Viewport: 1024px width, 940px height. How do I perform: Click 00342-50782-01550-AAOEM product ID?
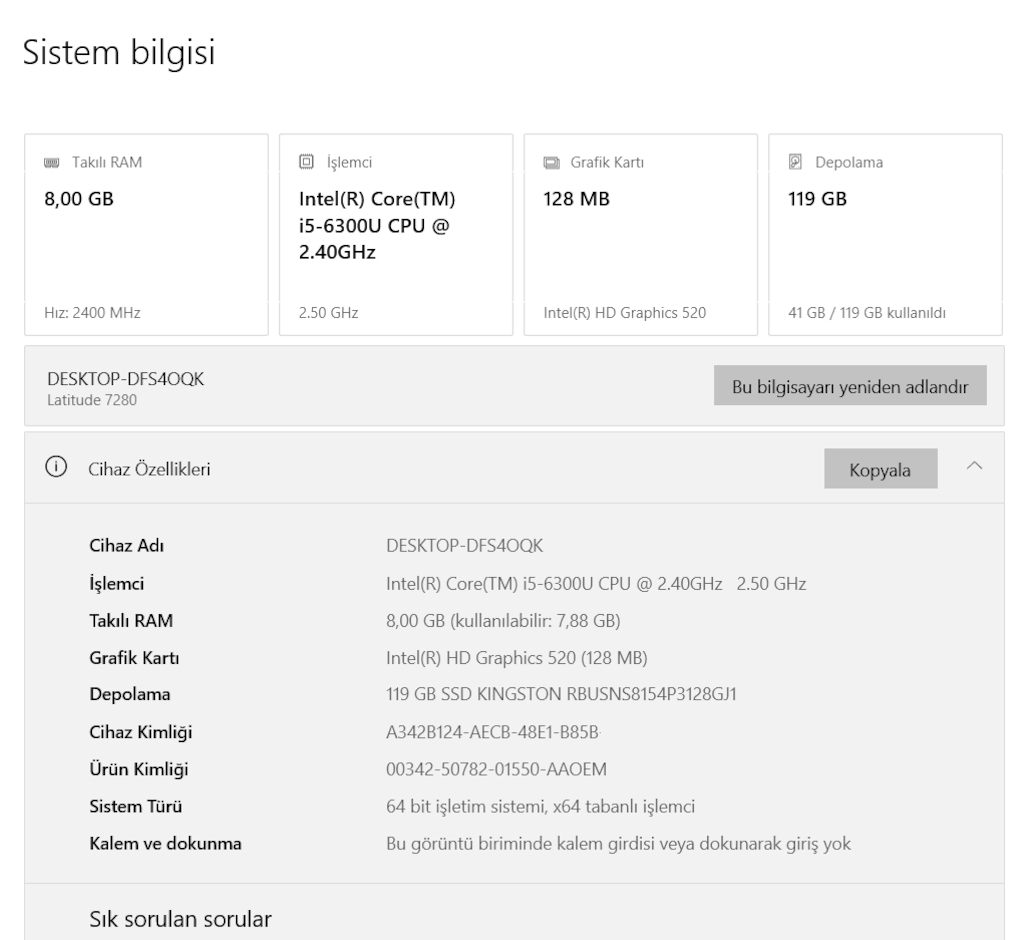(x=496, y=770)
